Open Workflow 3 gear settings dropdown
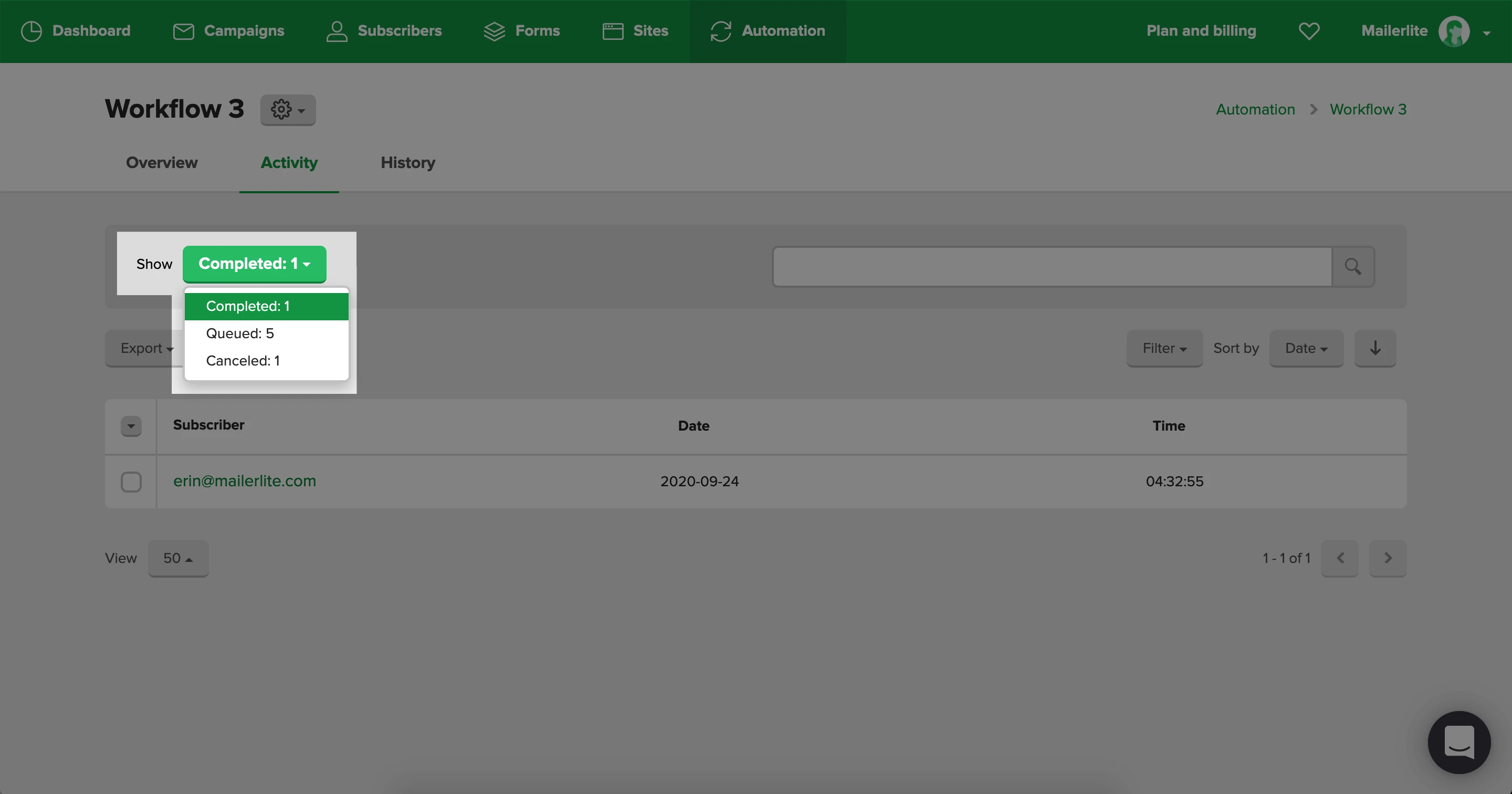The height and width of the screenshot is (794, 1512). pos(288,110)
